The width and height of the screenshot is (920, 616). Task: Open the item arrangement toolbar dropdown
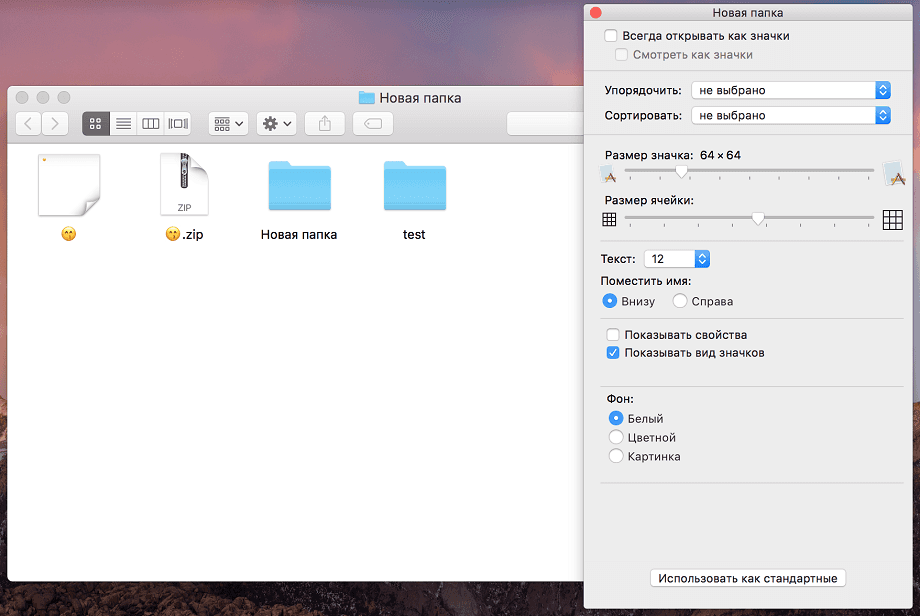[228, 124]
